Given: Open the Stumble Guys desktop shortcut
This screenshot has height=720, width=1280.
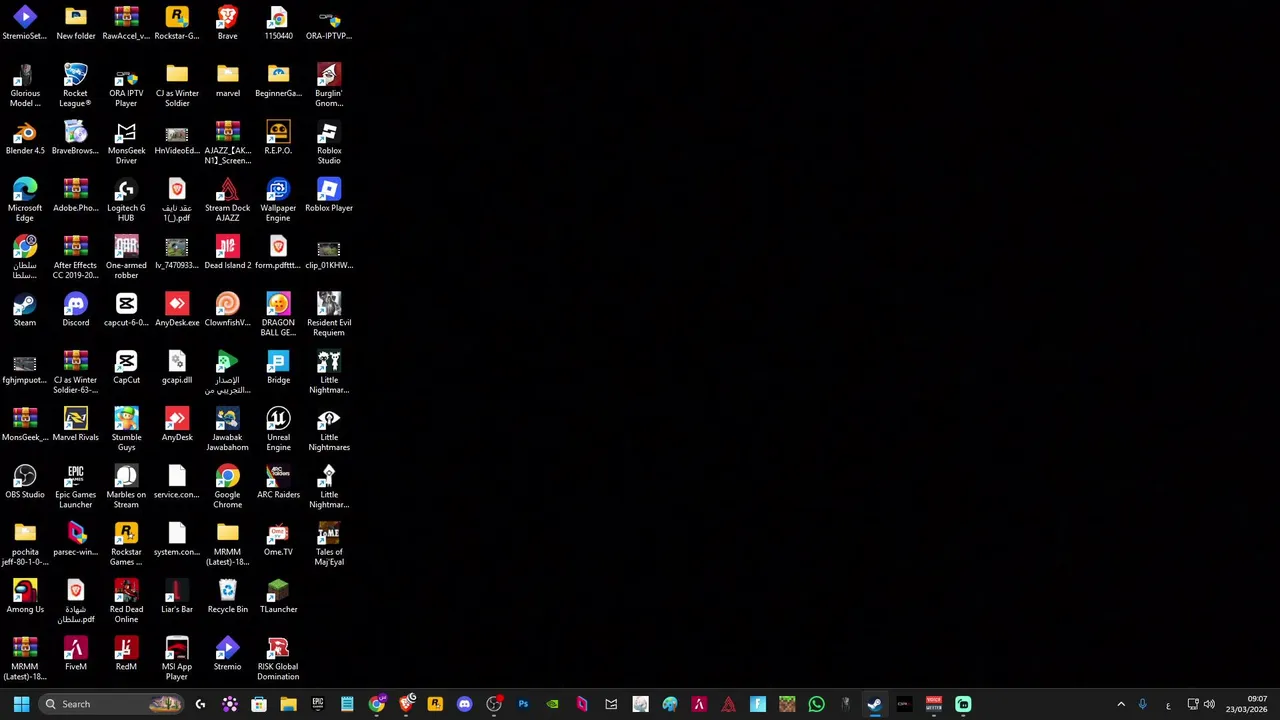Looking at the screenshot, I should click(x=126, y=430).
